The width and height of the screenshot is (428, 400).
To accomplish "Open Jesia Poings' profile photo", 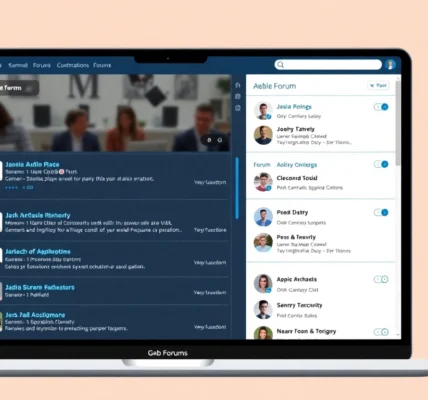I will [x=263, y=111].
